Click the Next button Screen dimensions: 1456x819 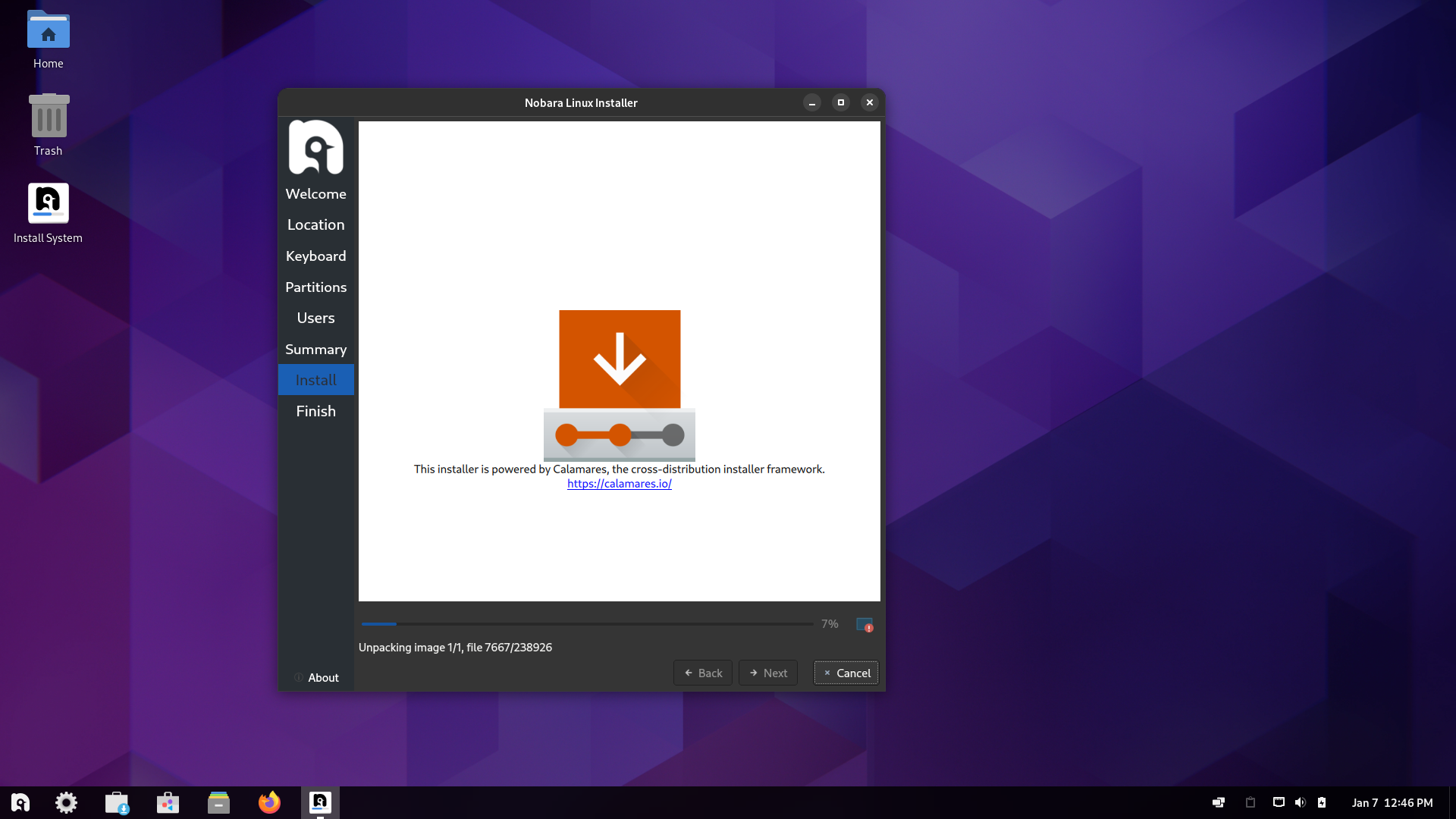768,673
